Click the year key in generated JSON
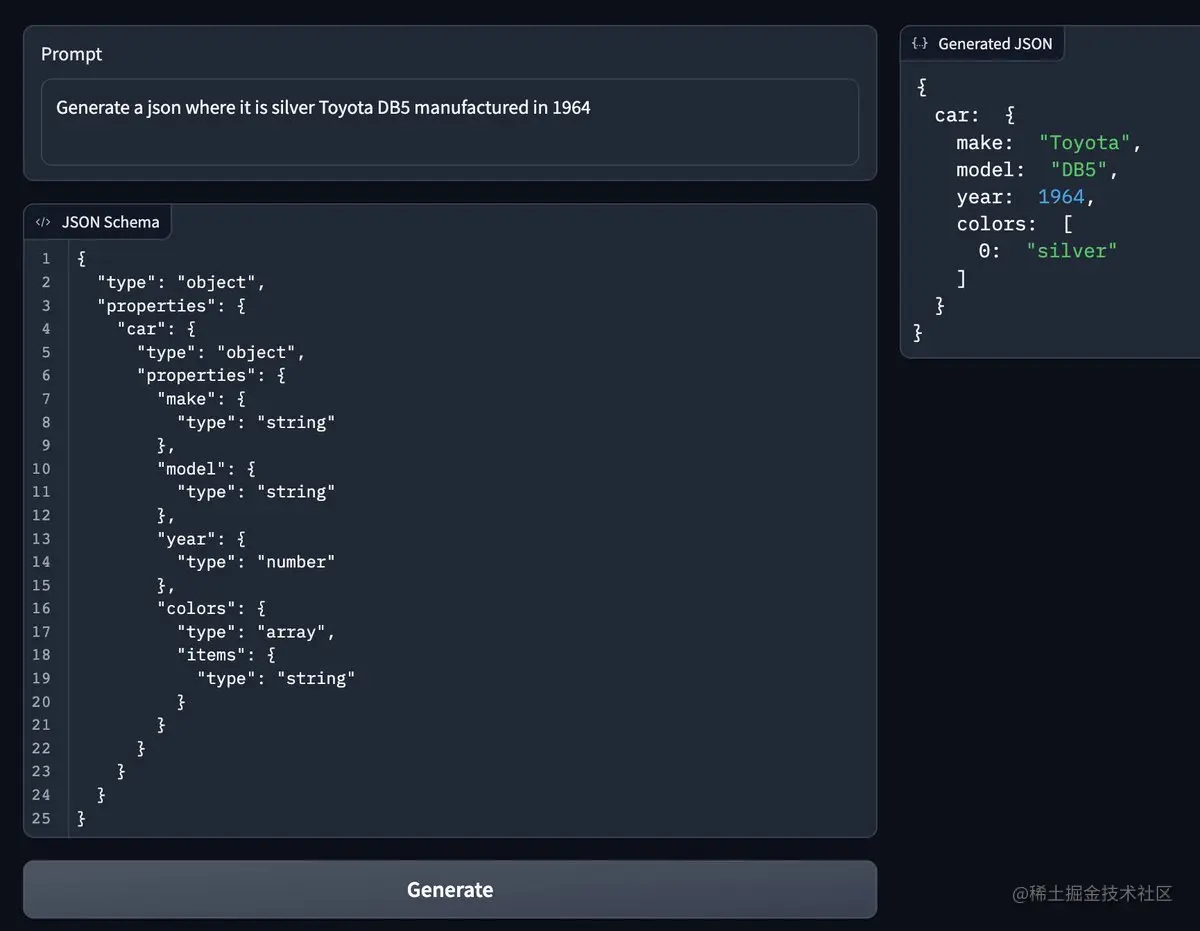Viewport: 1200px width, 931px height. 985,197
